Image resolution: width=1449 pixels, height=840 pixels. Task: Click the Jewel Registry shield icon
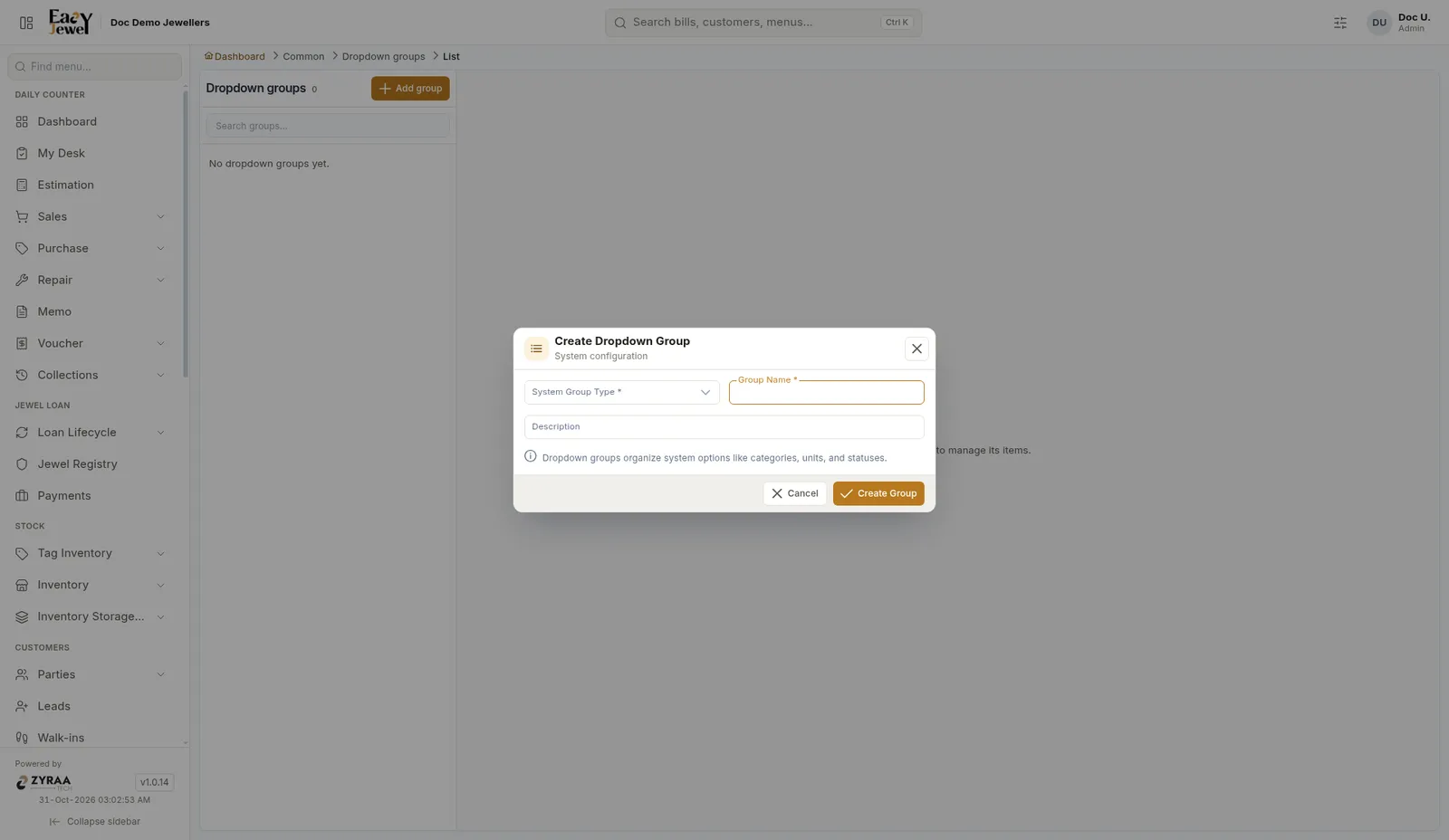22,464
